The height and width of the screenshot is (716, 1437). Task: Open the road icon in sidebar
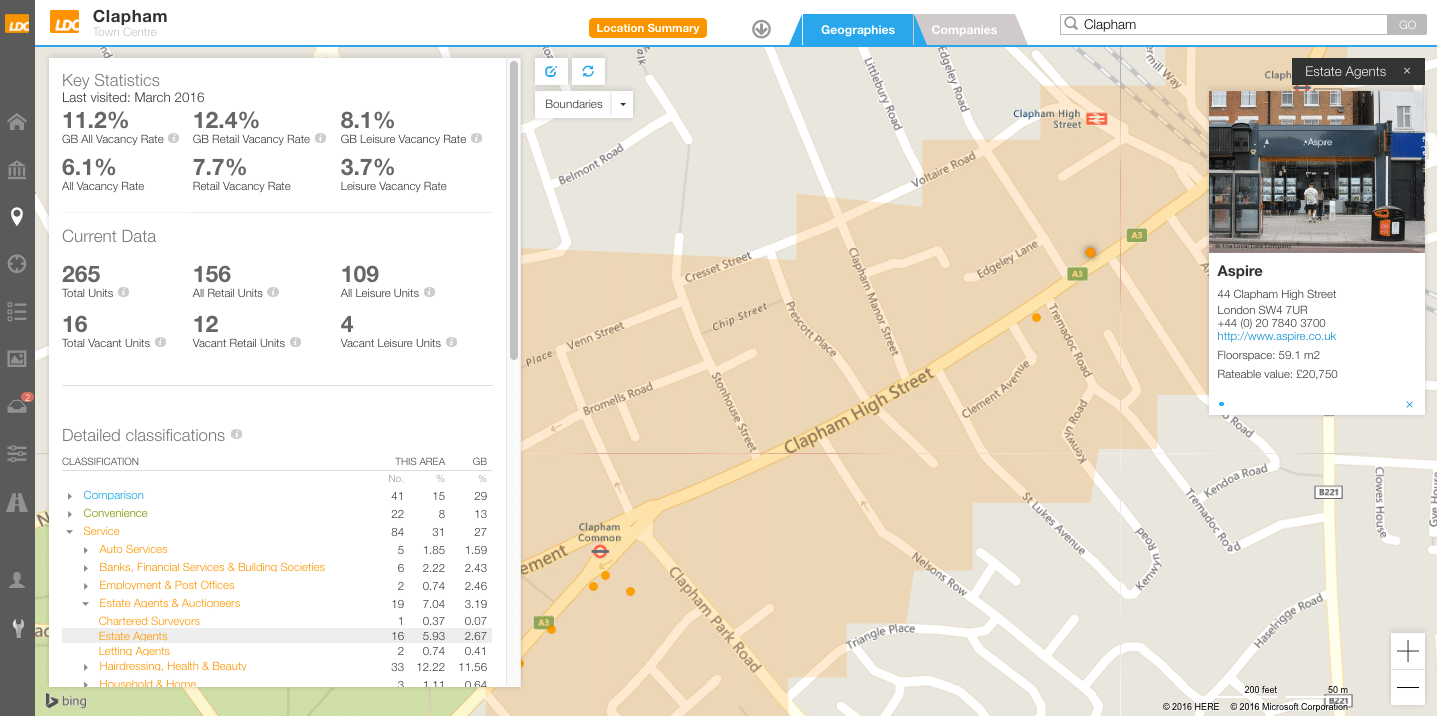click(x=17, y=502)
